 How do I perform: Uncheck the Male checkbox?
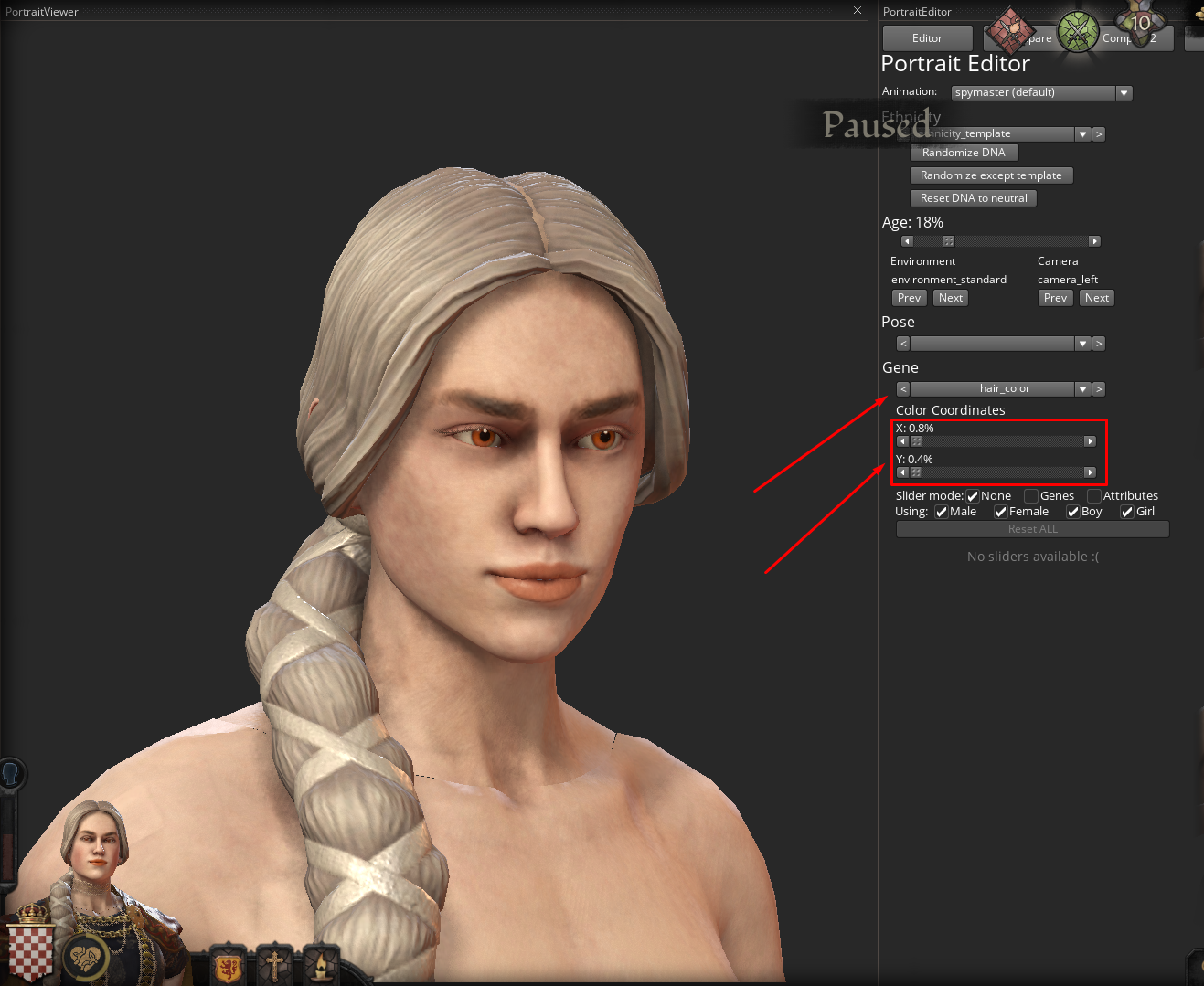point(942,512)
